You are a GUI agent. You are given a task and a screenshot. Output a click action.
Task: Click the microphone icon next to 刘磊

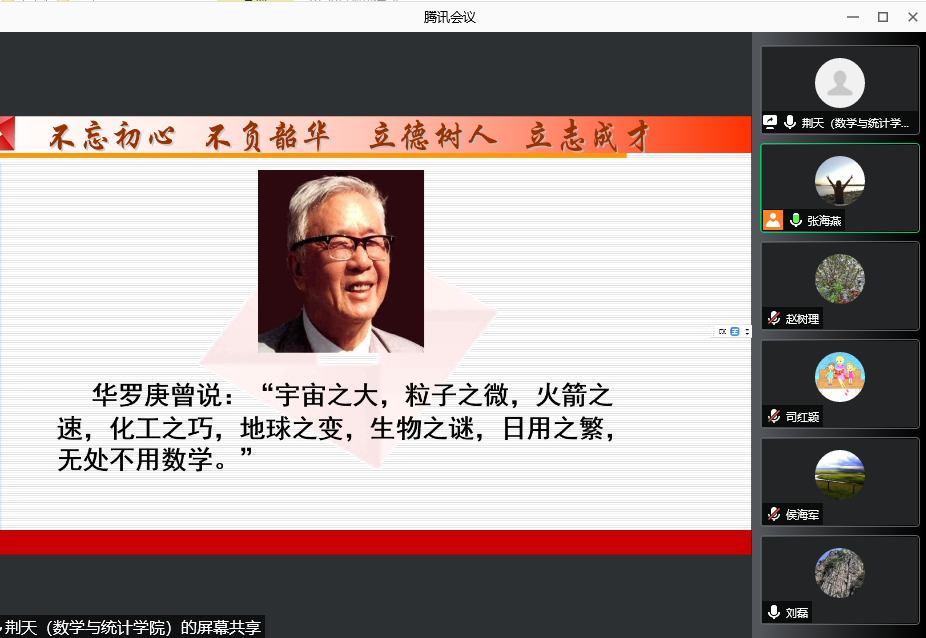[x=773, y=612]
